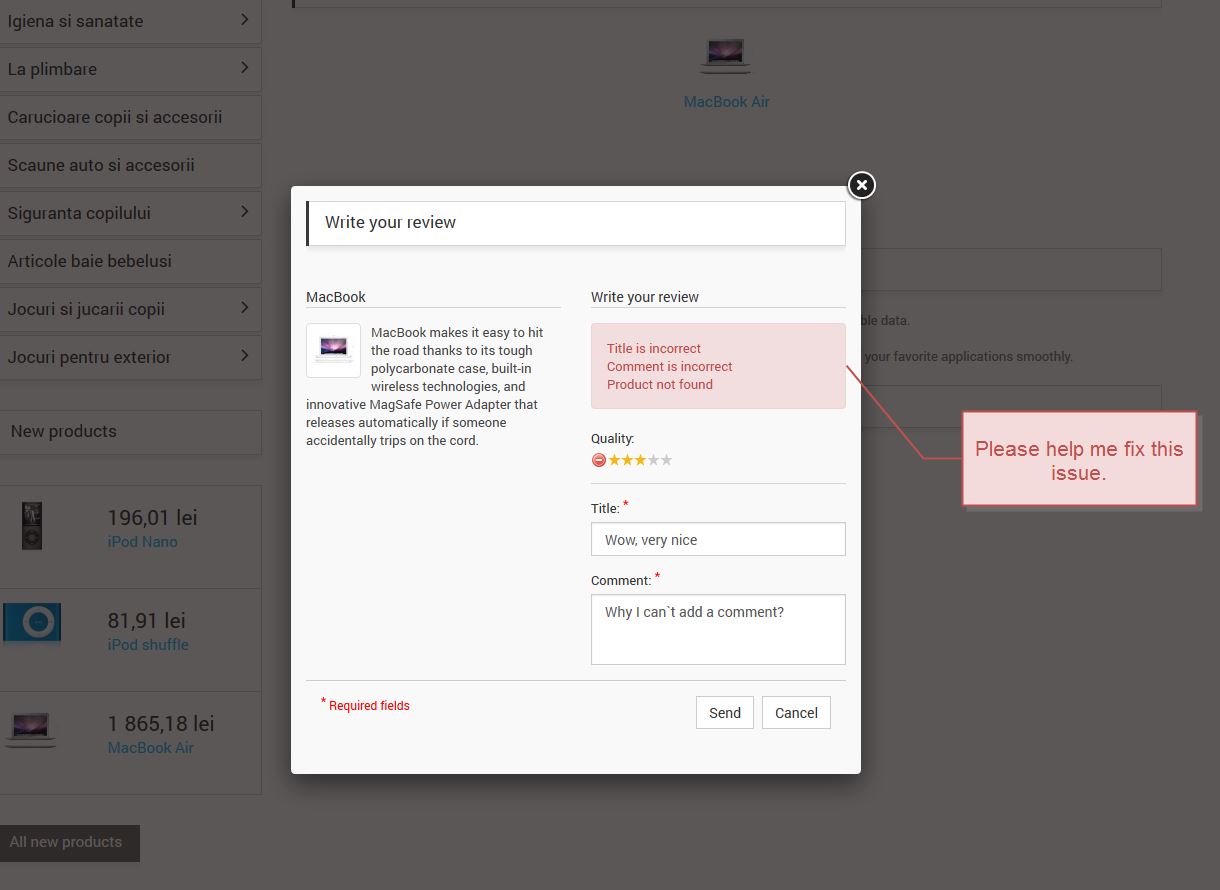Click the 'Write your review' dialog heading
The width and height of the screenshot is (1220, 890).
(390, 223)
